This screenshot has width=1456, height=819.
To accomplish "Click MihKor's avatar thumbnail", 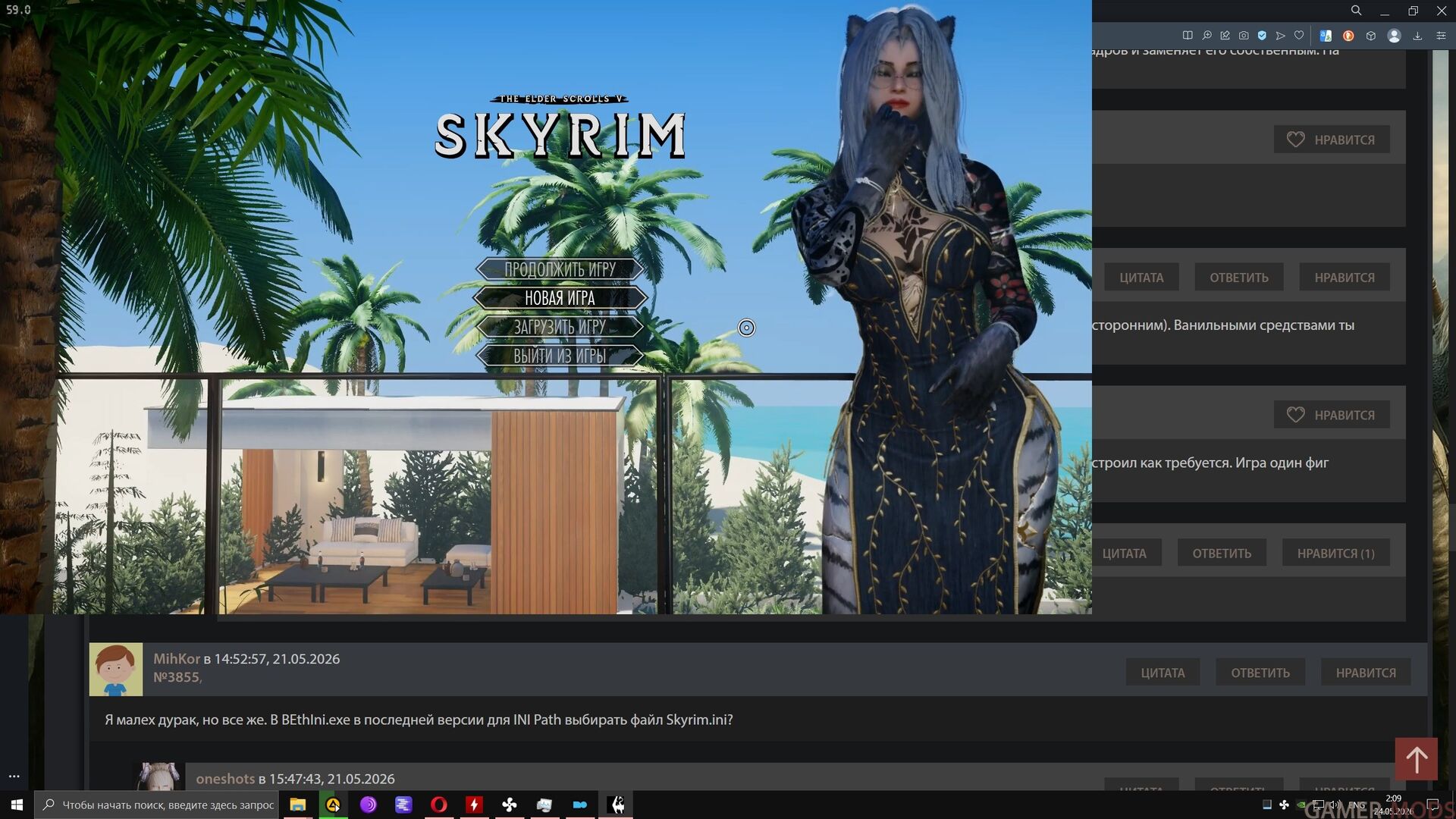I will click(x=116, y=670).
